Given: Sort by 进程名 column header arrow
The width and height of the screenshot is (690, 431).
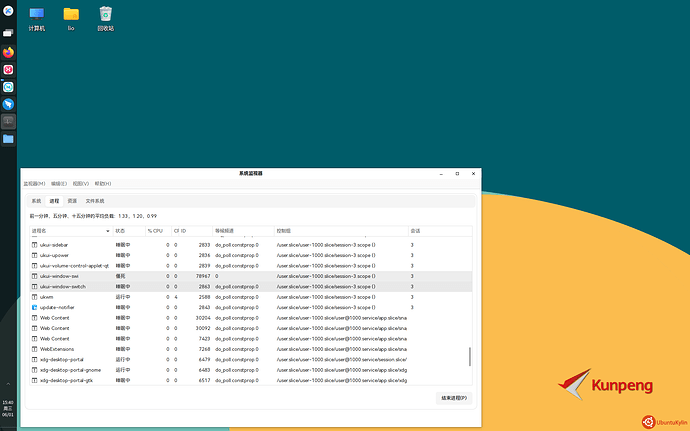Looking at the screenshot, I should point(107,230).
